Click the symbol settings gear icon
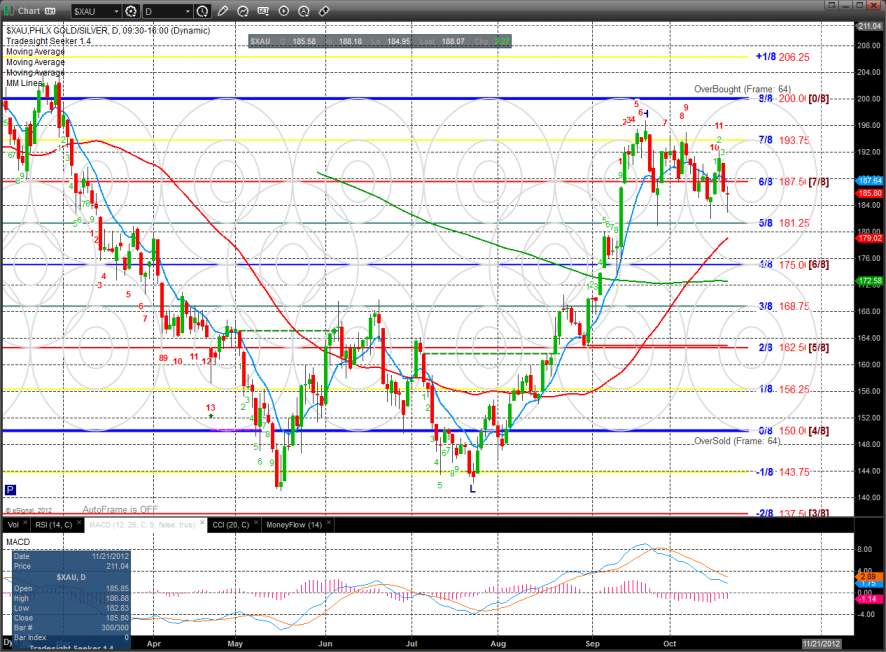 tap(130, 12)
